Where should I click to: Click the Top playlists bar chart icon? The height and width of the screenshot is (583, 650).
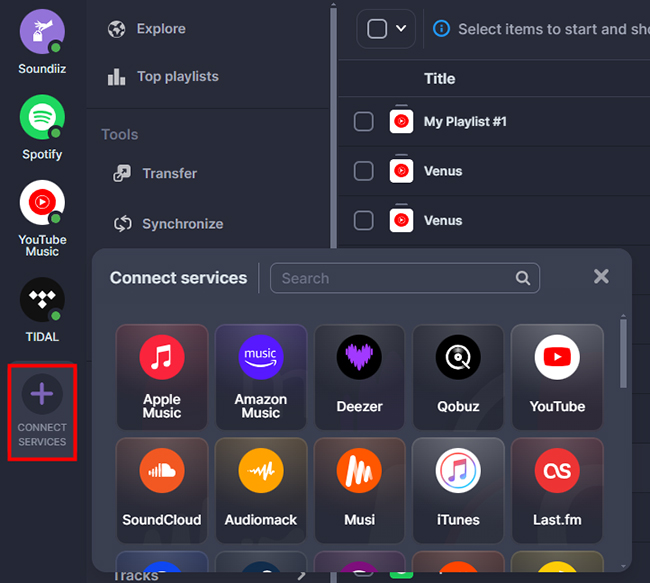click(x=116, y=77)
